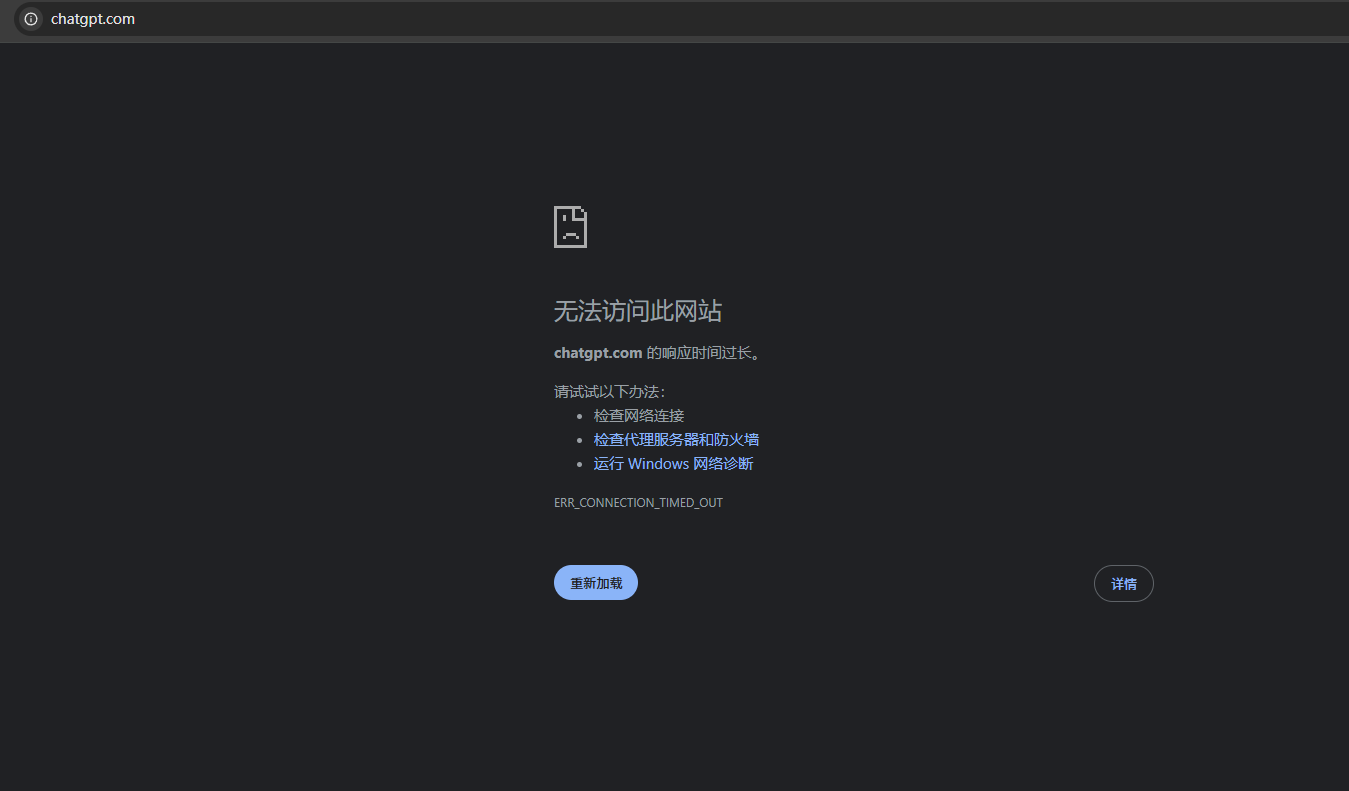Click the folded corner of the error page icon

pos(583,211)
